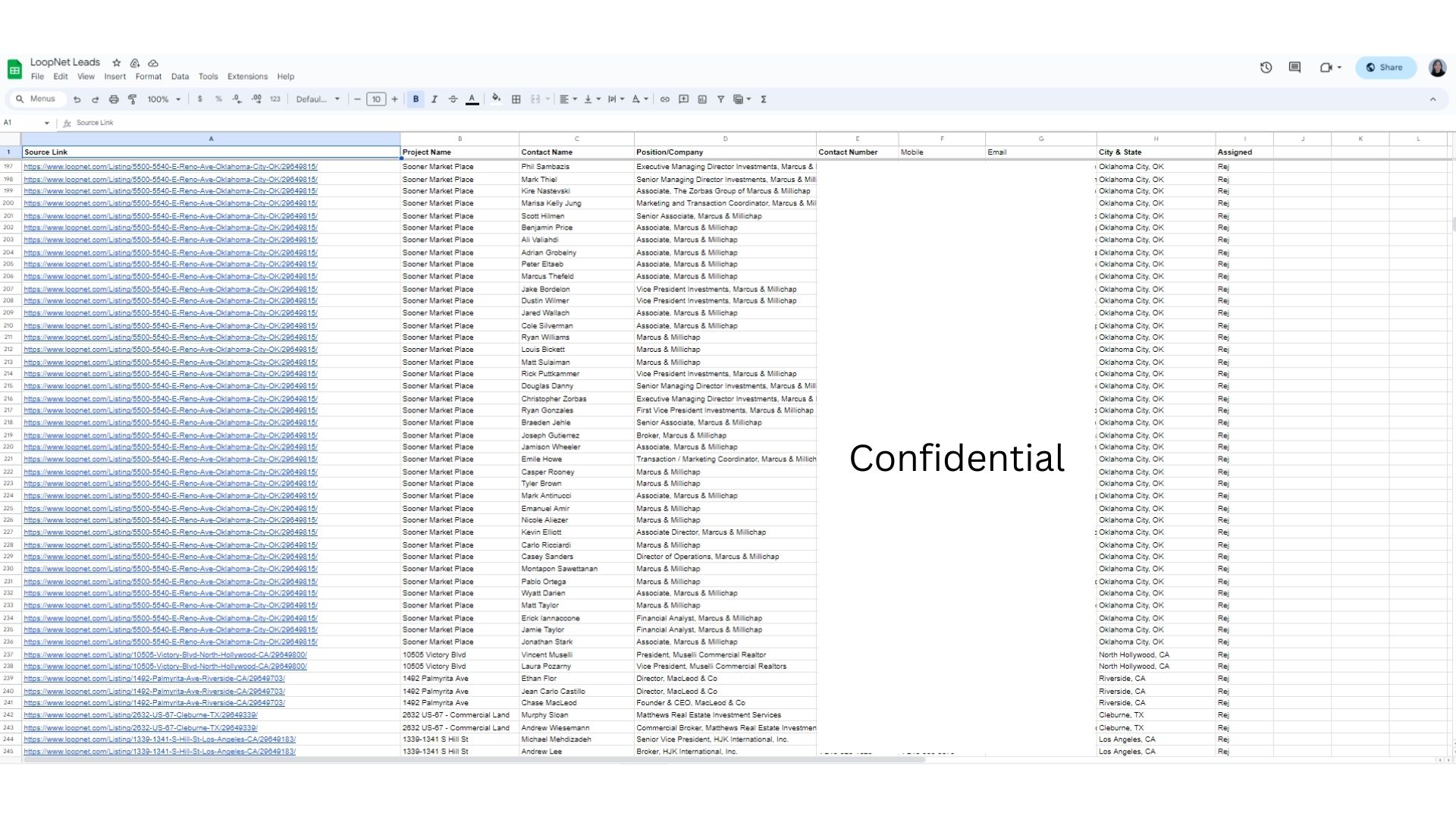Open the text rotation dropdown
Image resolution: width=1456 pixels, height=819 pixels.
coord(640,99)
